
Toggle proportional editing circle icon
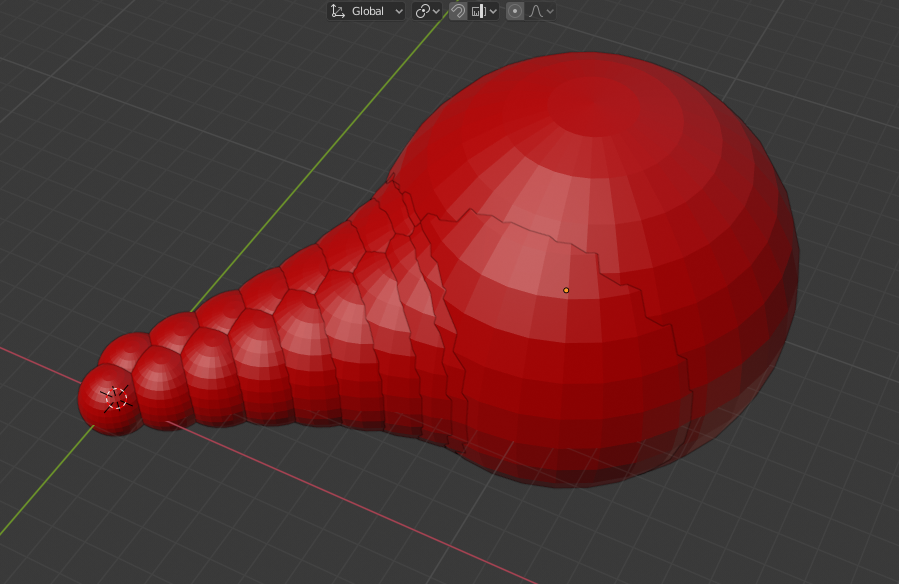tap(515, 11)
